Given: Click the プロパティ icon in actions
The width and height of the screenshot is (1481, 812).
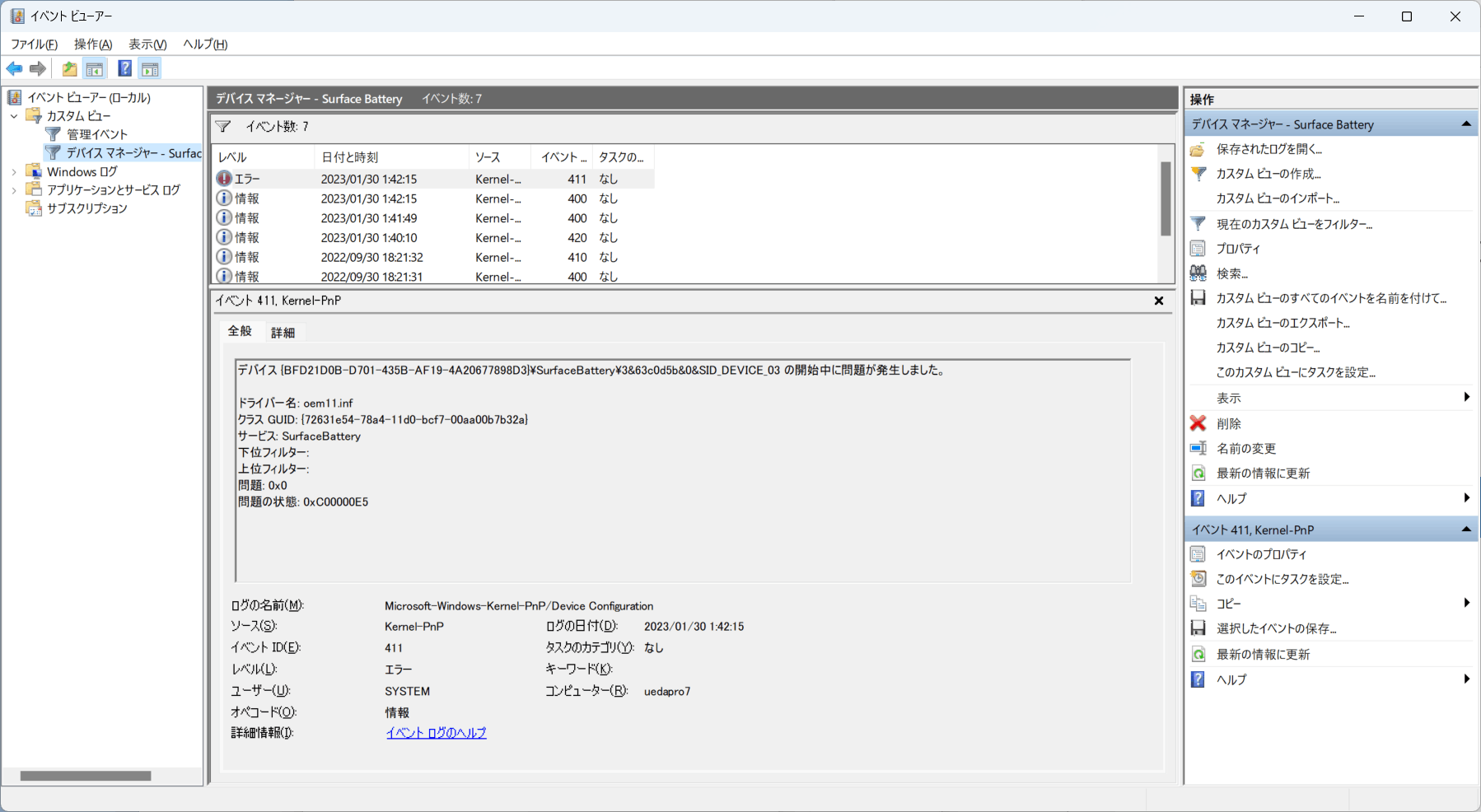Looking at the screenshot, I should 1198,249.
